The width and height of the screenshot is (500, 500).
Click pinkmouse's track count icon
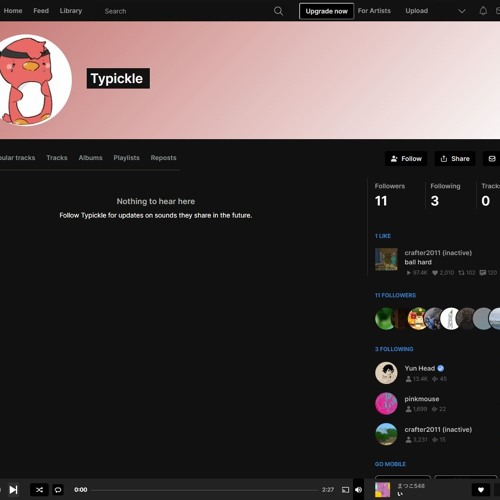coord(435,409)
